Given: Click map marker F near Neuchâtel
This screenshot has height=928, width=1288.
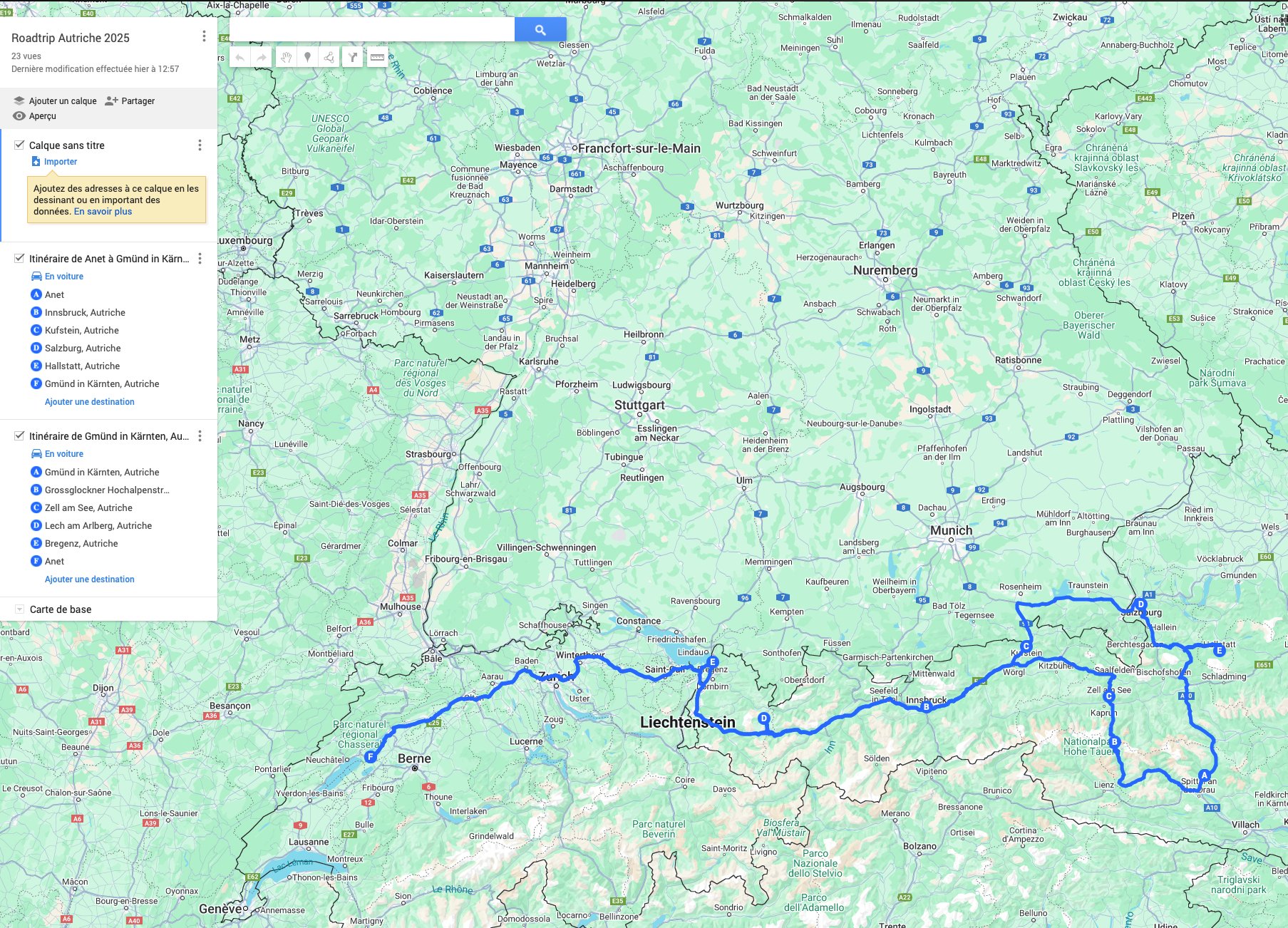Looking at the screenshot, I should (370, 757).
